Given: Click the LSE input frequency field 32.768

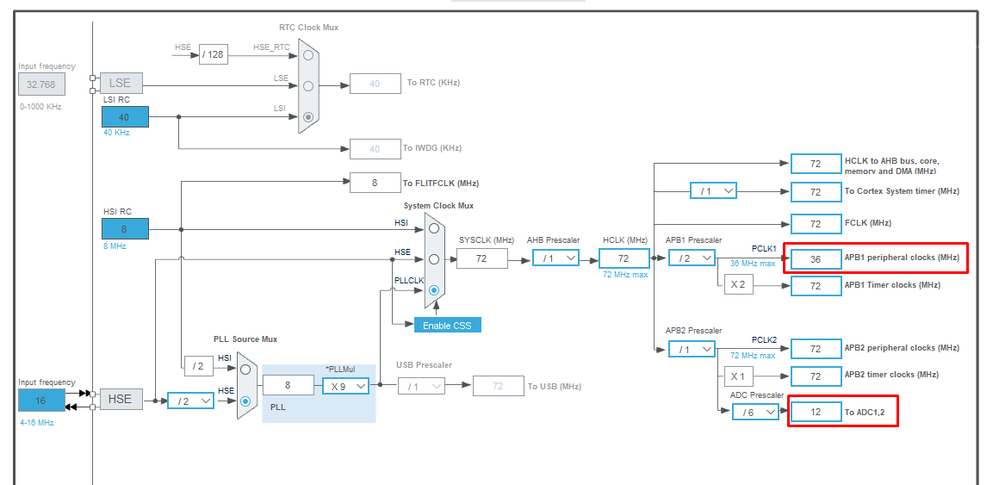Looking at the screenshot, I should click(41, 84).
